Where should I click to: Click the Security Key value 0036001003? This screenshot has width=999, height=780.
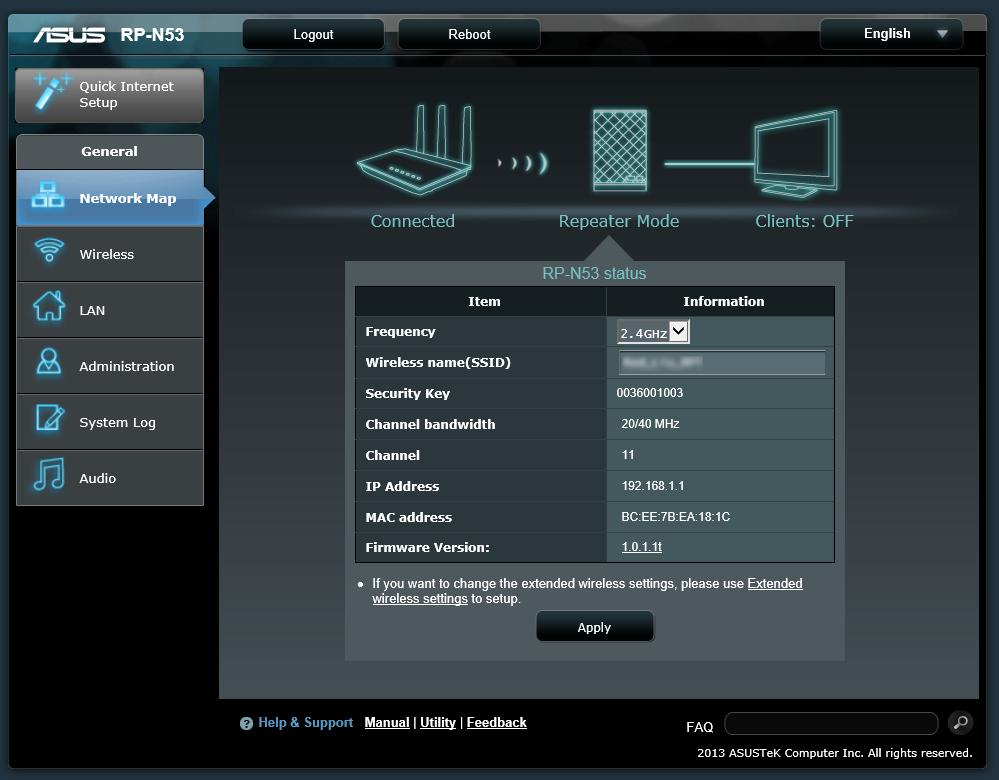click(649, 393)
